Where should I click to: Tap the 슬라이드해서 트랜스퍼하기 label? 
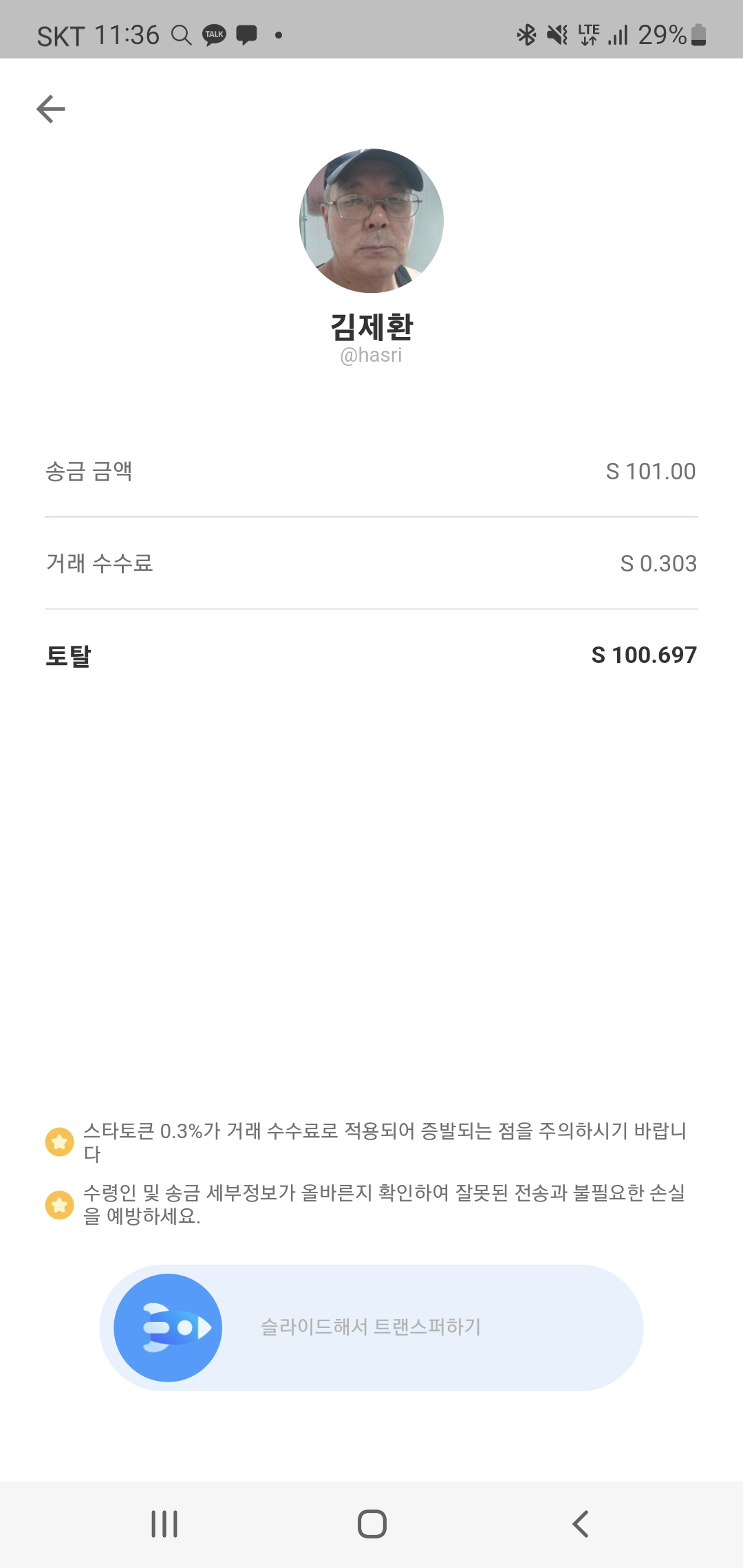coord(371,1327)
